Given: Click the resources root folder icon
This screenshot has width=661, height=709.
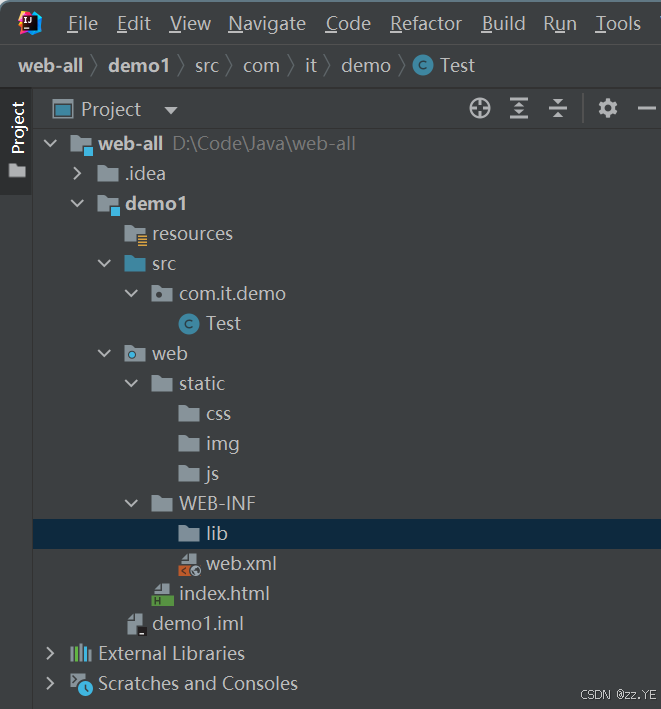Looking at the screenshot, I should click(136, 235).
